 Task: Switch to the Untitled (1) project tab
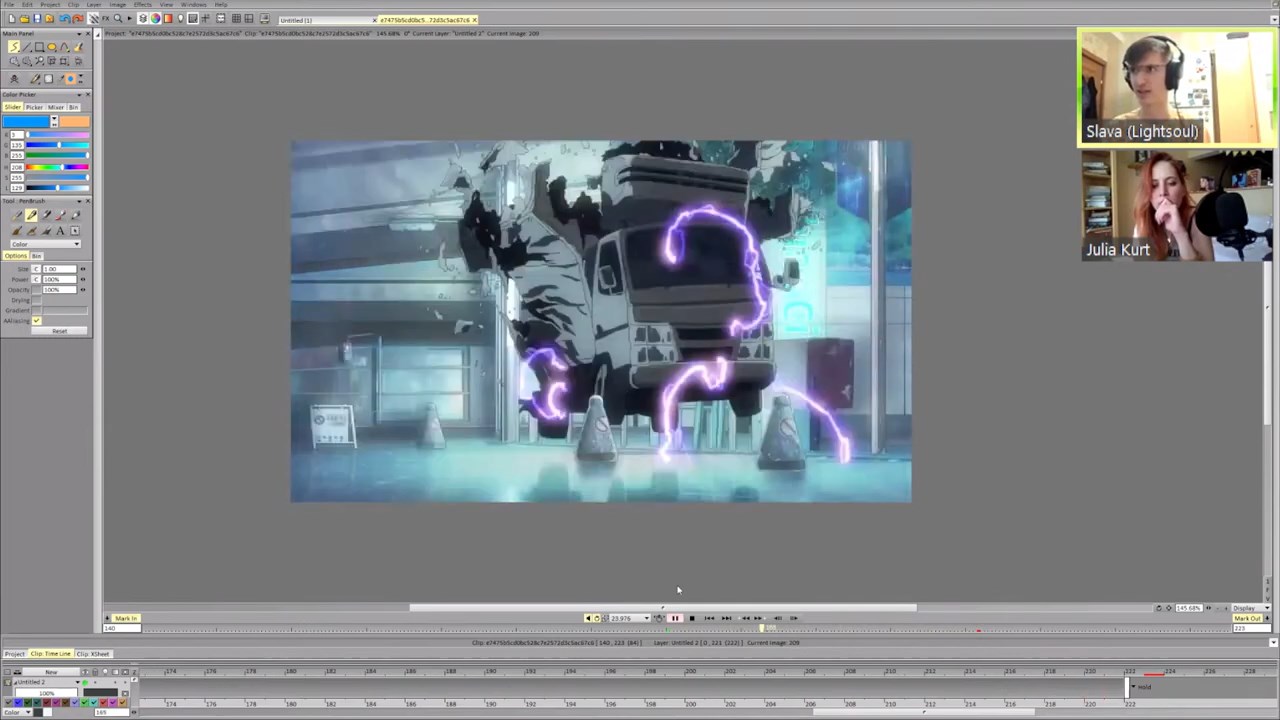pos(325,20)
